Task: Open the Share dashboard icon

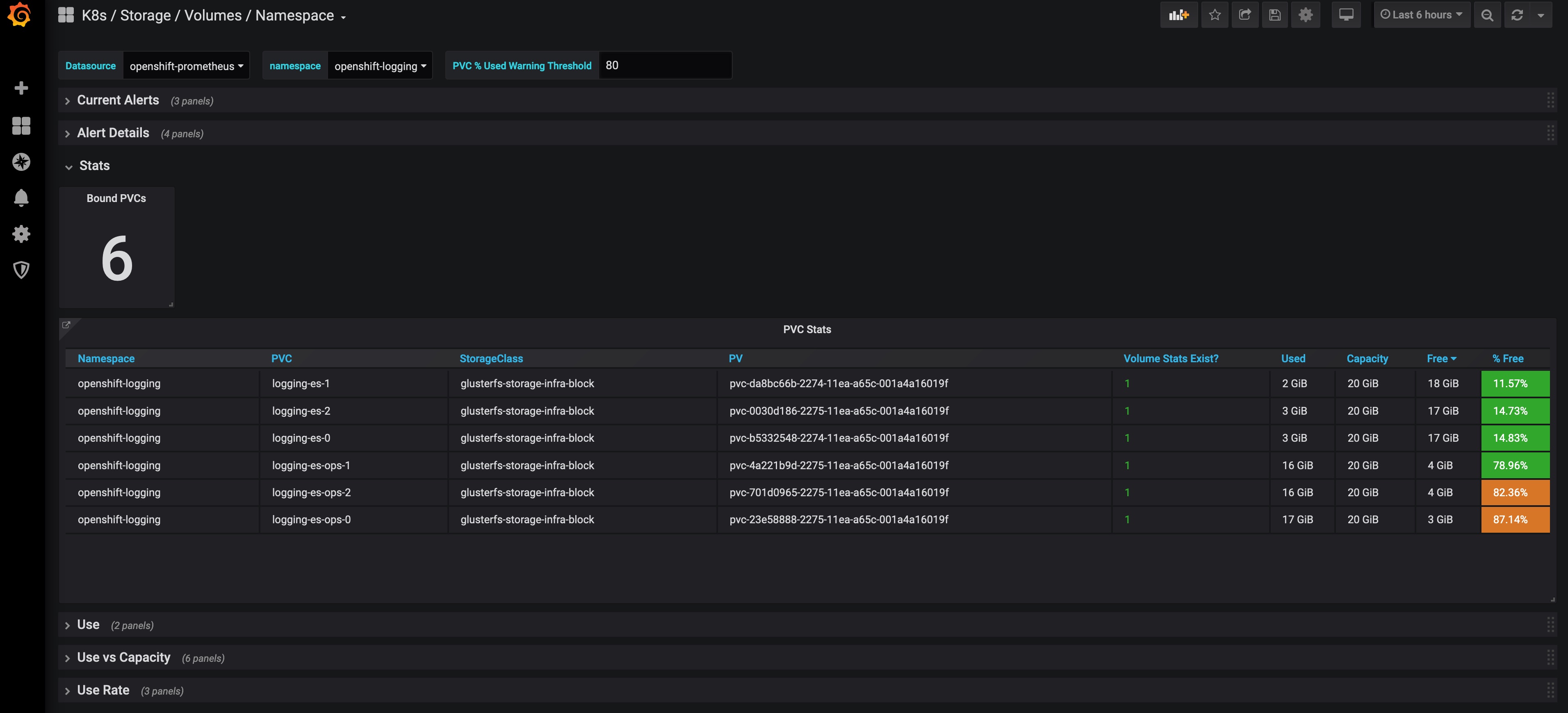Action: (1245, 15)
